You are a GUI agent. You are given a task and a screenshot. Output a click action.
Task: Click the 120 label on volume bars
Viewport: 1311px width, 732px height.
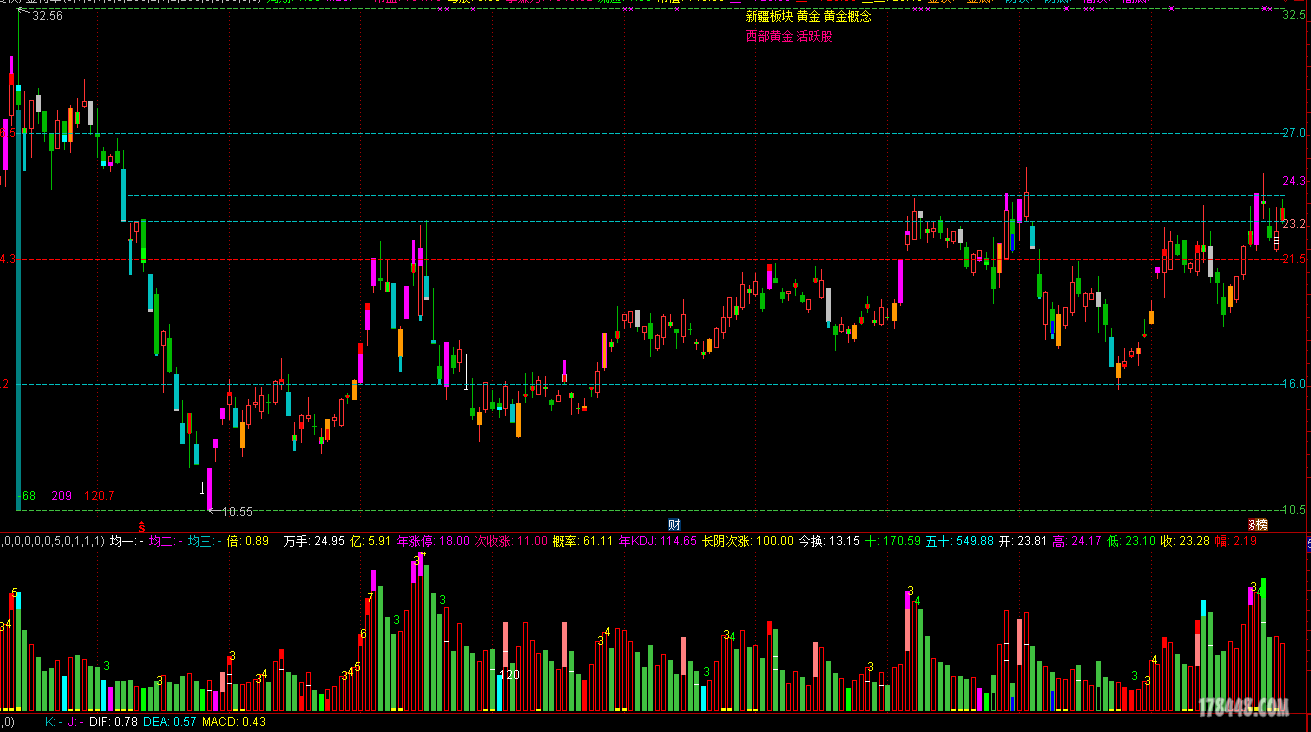510,675
